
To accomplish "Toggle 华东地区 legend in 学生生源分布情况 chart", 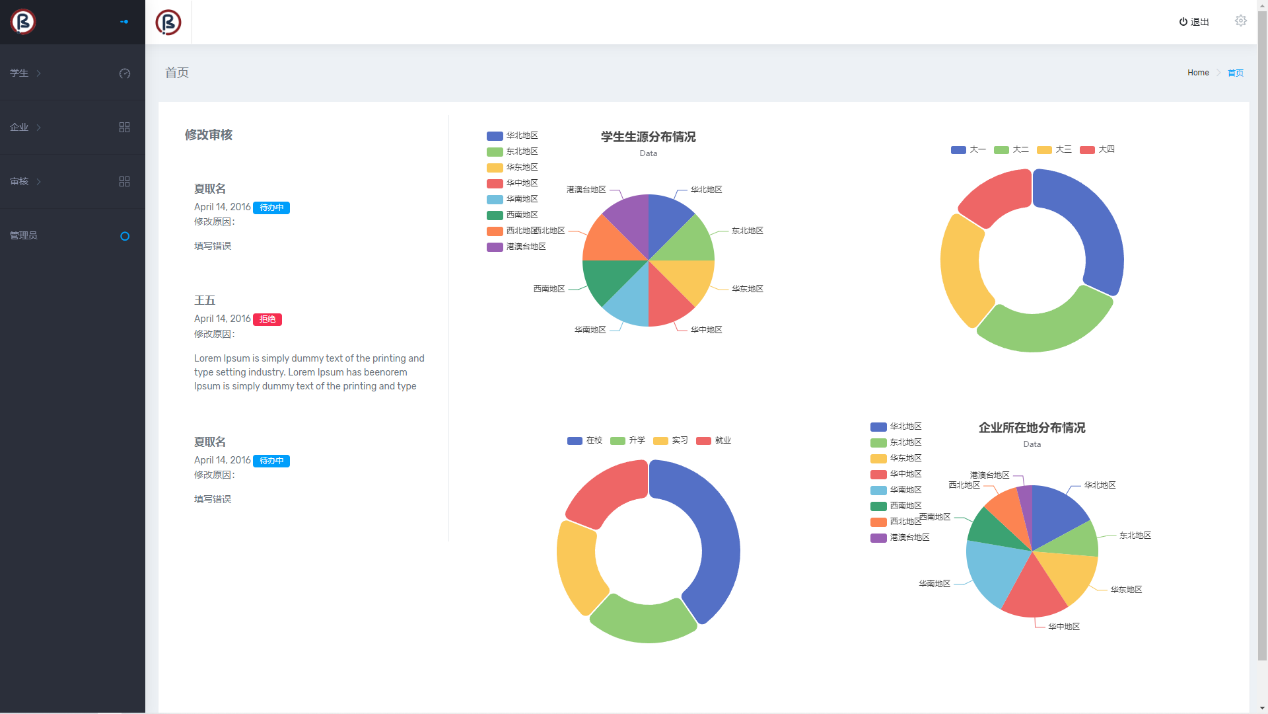I will click(x=512, y=167).
